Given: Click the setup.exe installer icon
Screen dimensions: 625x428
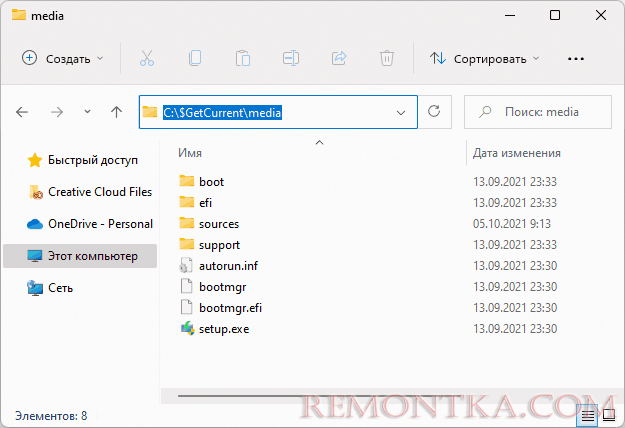Looking at the screenshot, I should [187, 328].
